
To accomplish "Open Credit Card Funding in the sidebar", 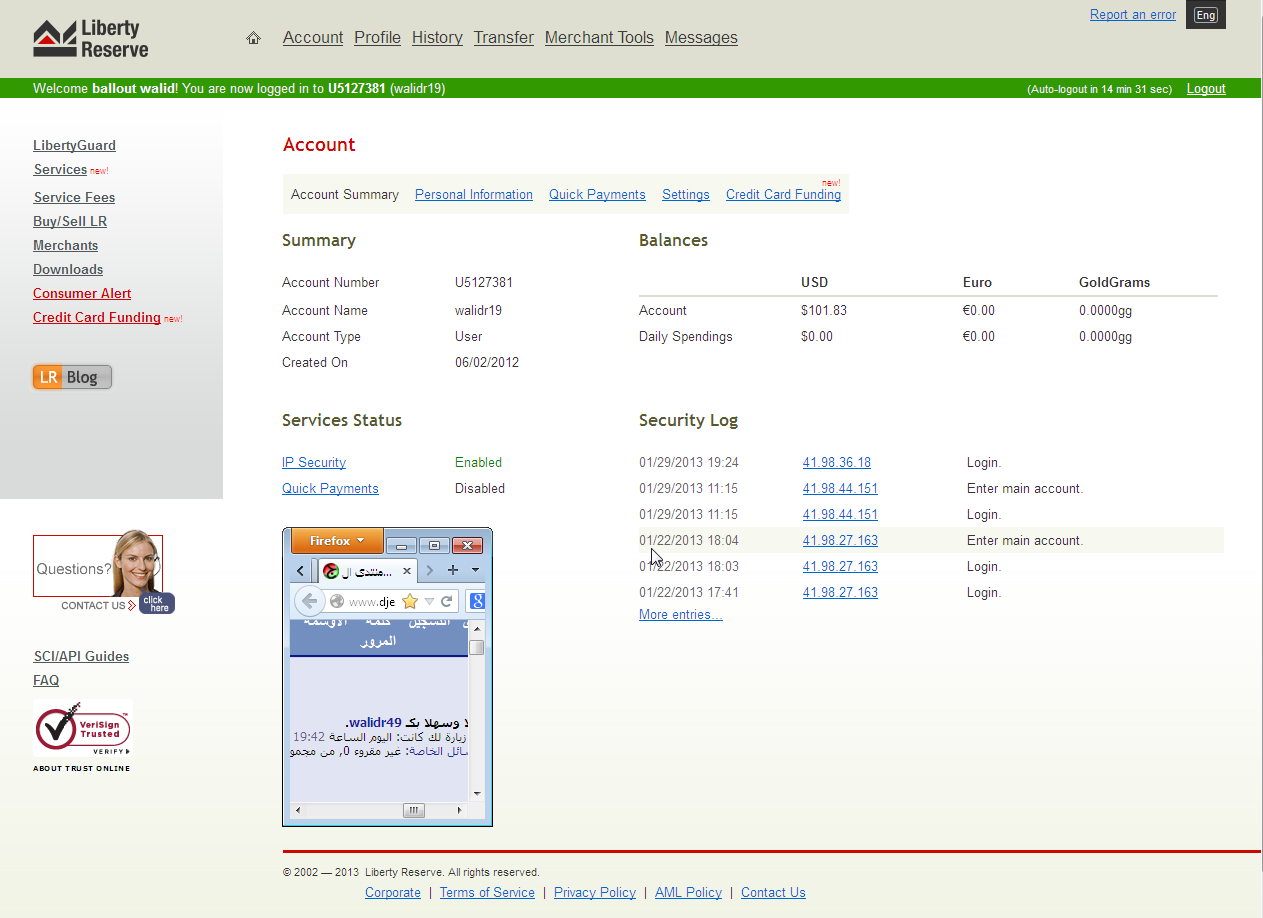I will (97, 318).
